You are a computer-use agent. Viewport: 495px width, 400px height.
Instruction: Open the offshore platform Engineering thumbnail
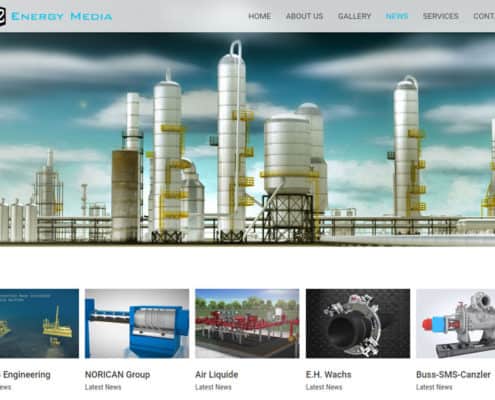point(39,323)
